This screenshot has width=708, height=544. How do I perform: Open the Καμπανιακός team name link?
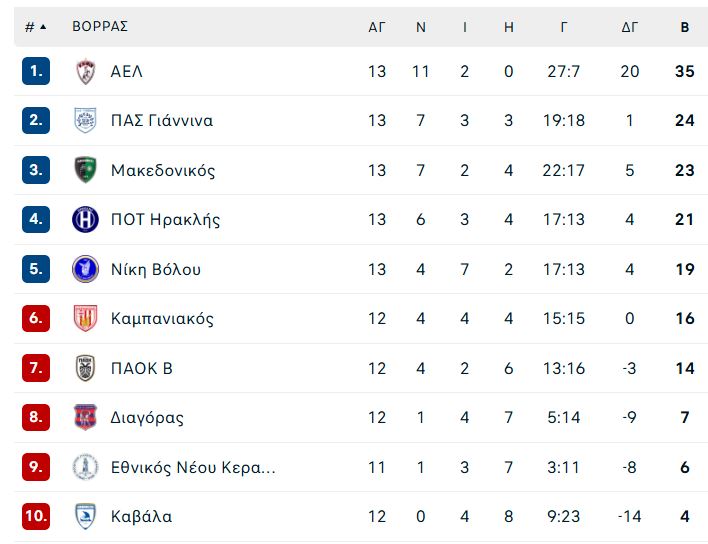coord(162,319)
